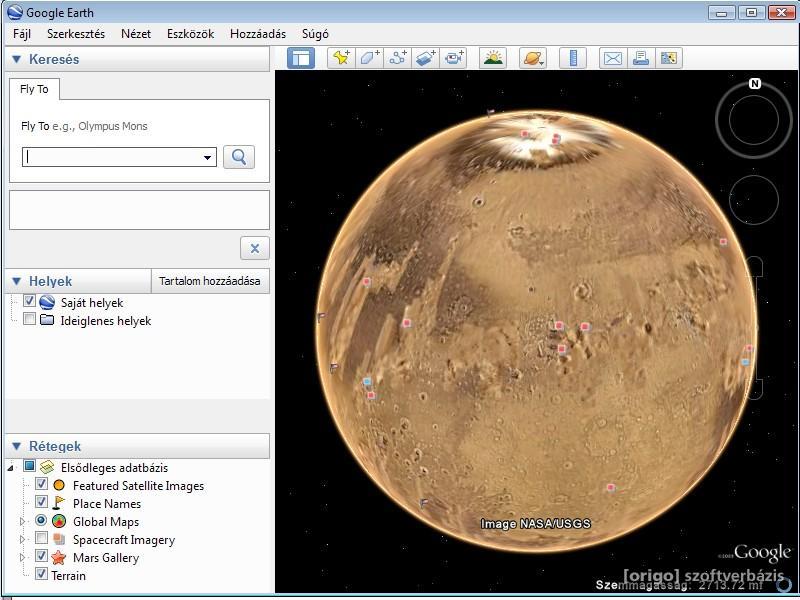Open the Fájl menu
The image size is (800, 600).
tap(22, 34)
